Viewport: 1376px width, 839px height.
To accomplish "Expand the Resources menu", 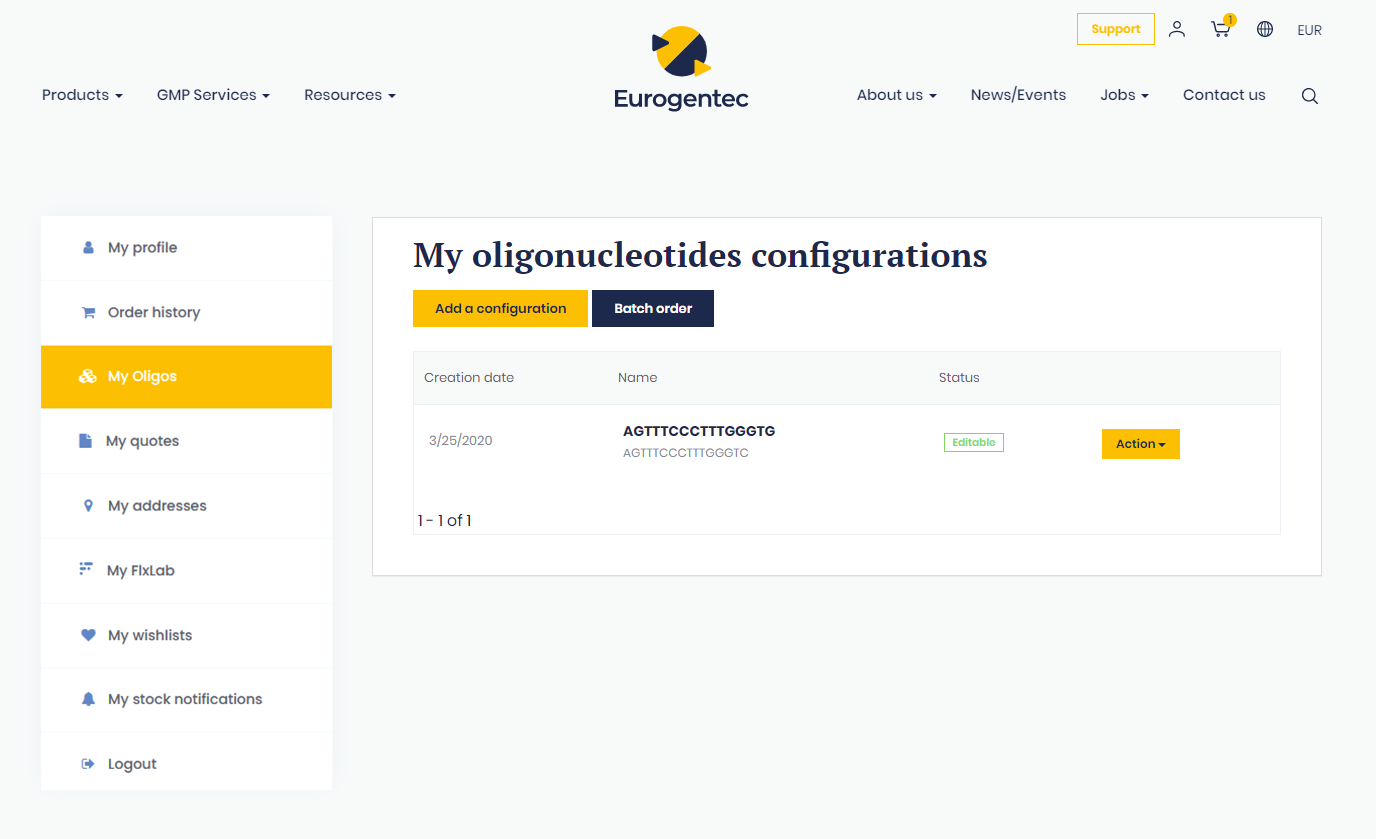I will (x=350, y=95).
